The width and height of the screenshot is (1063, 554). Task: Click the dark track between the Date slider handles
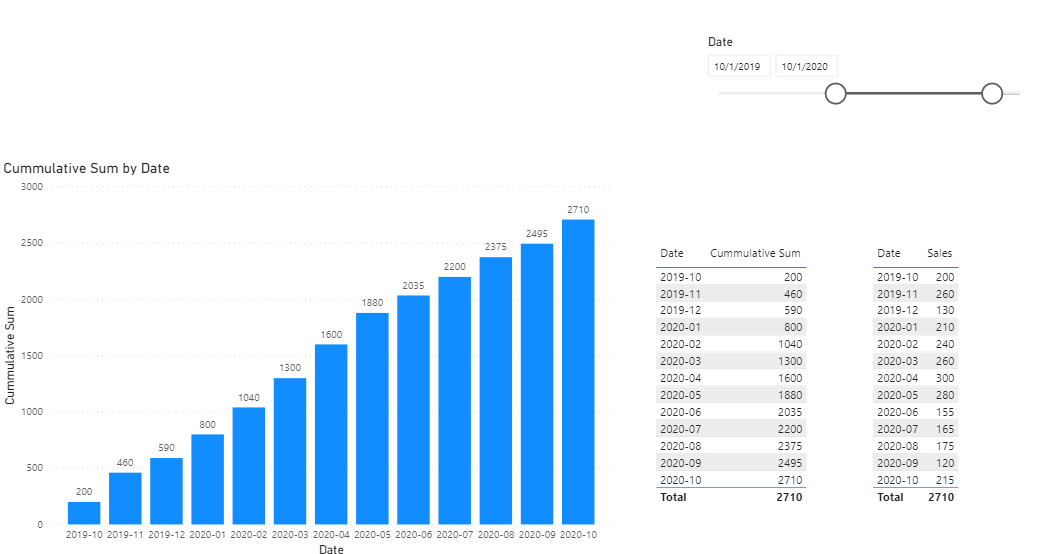click(x=914, y=94)
